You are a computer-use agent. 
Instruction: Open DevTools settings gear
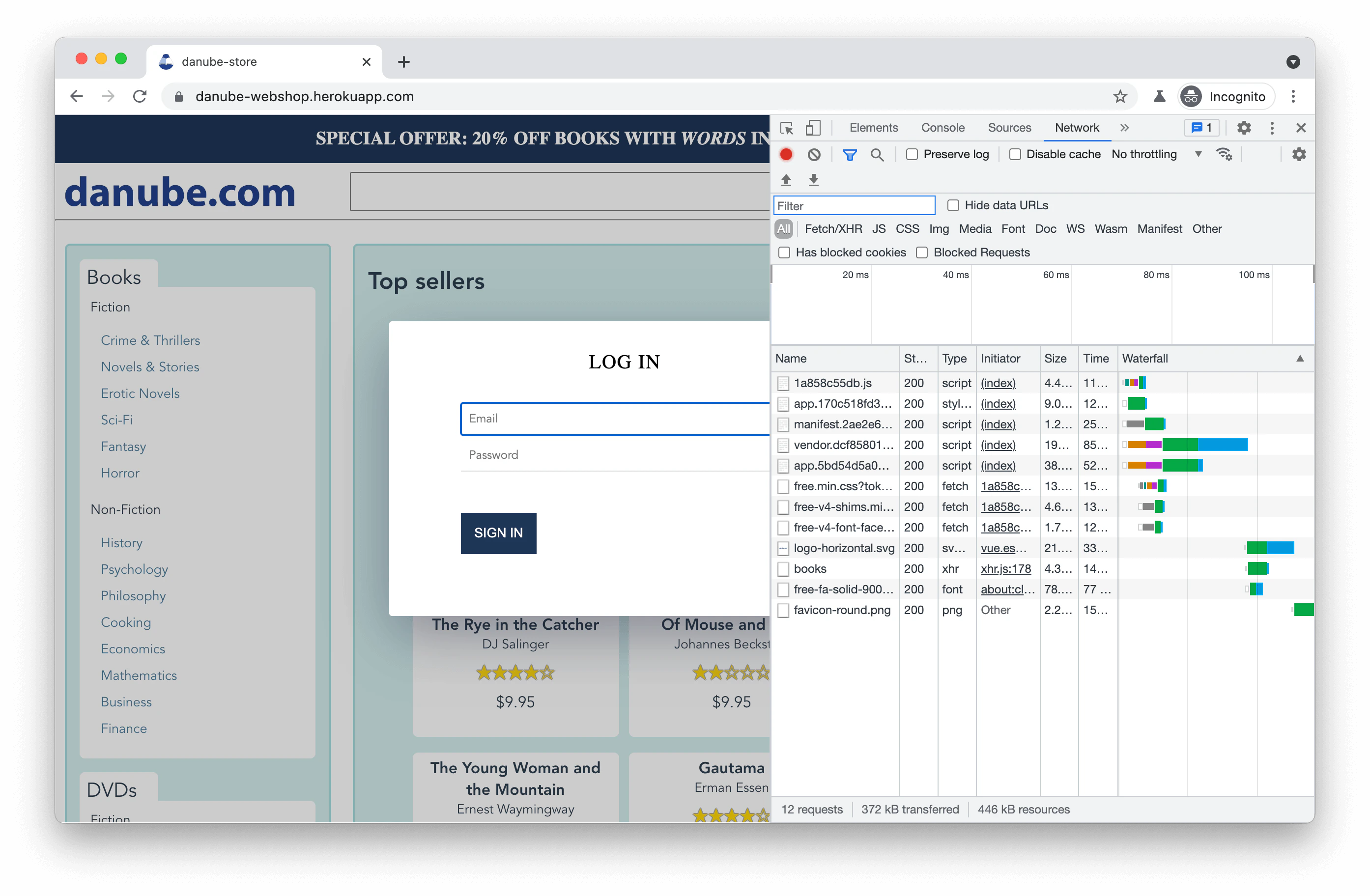1244,128
